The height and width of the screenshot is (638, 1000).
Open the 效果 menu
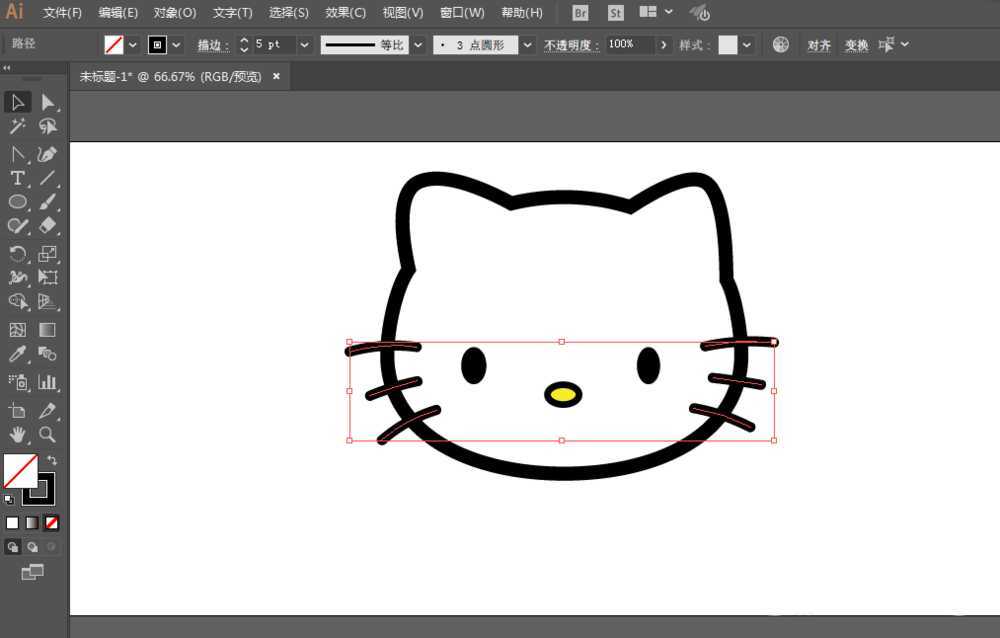[x=345, y=13]
